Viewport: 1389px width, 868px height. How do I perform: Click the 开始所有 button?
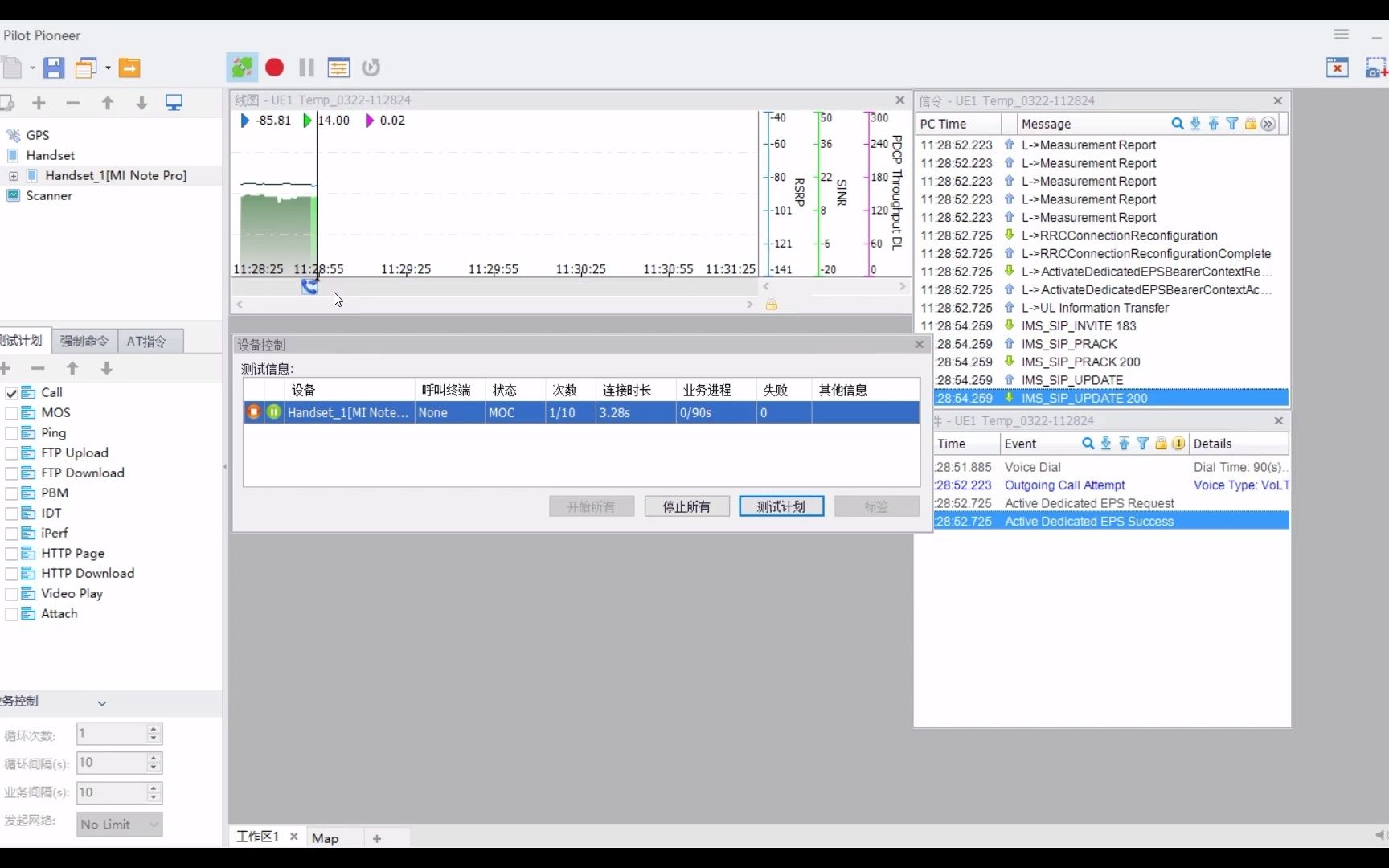coord(592,506)
